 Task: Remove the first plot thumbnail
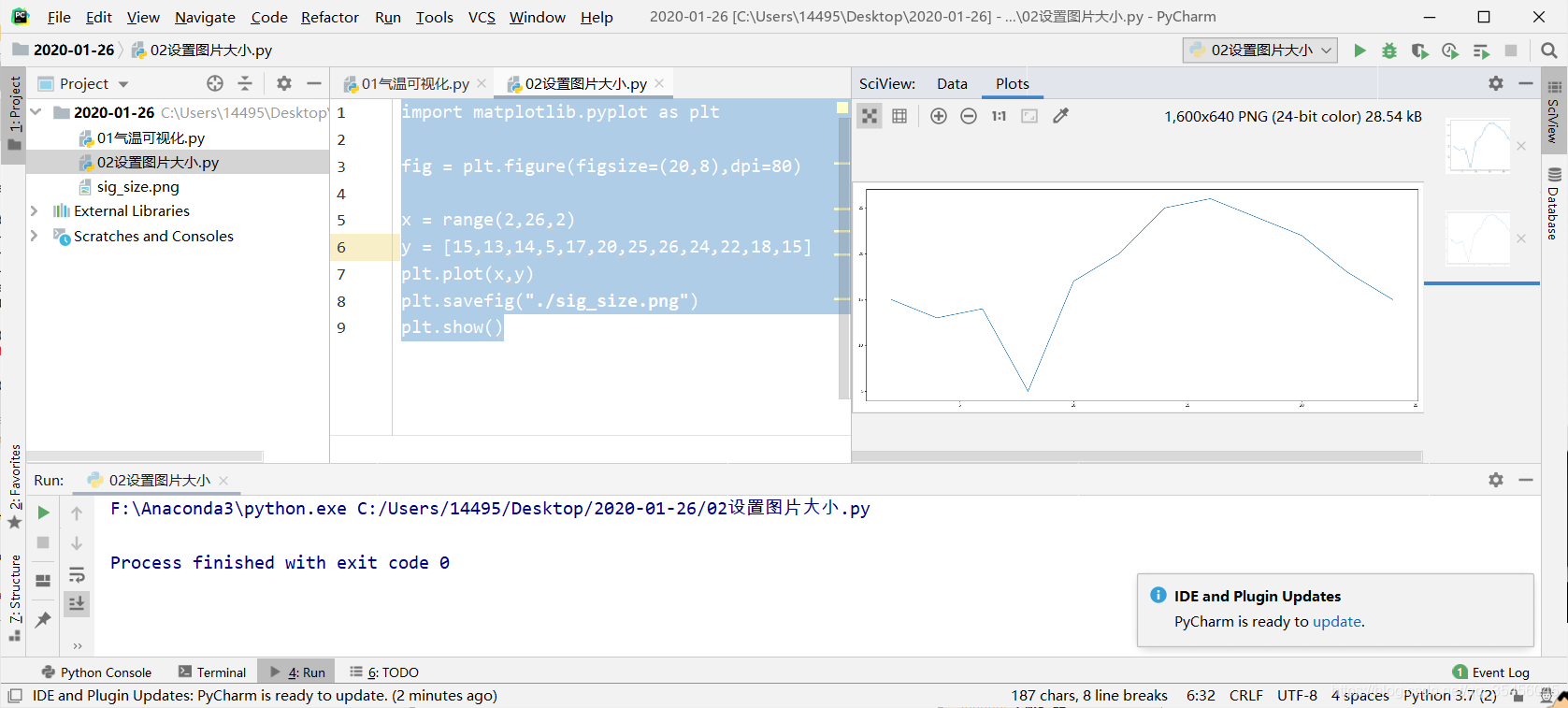pyautogui.click(x=1521, y=146)
